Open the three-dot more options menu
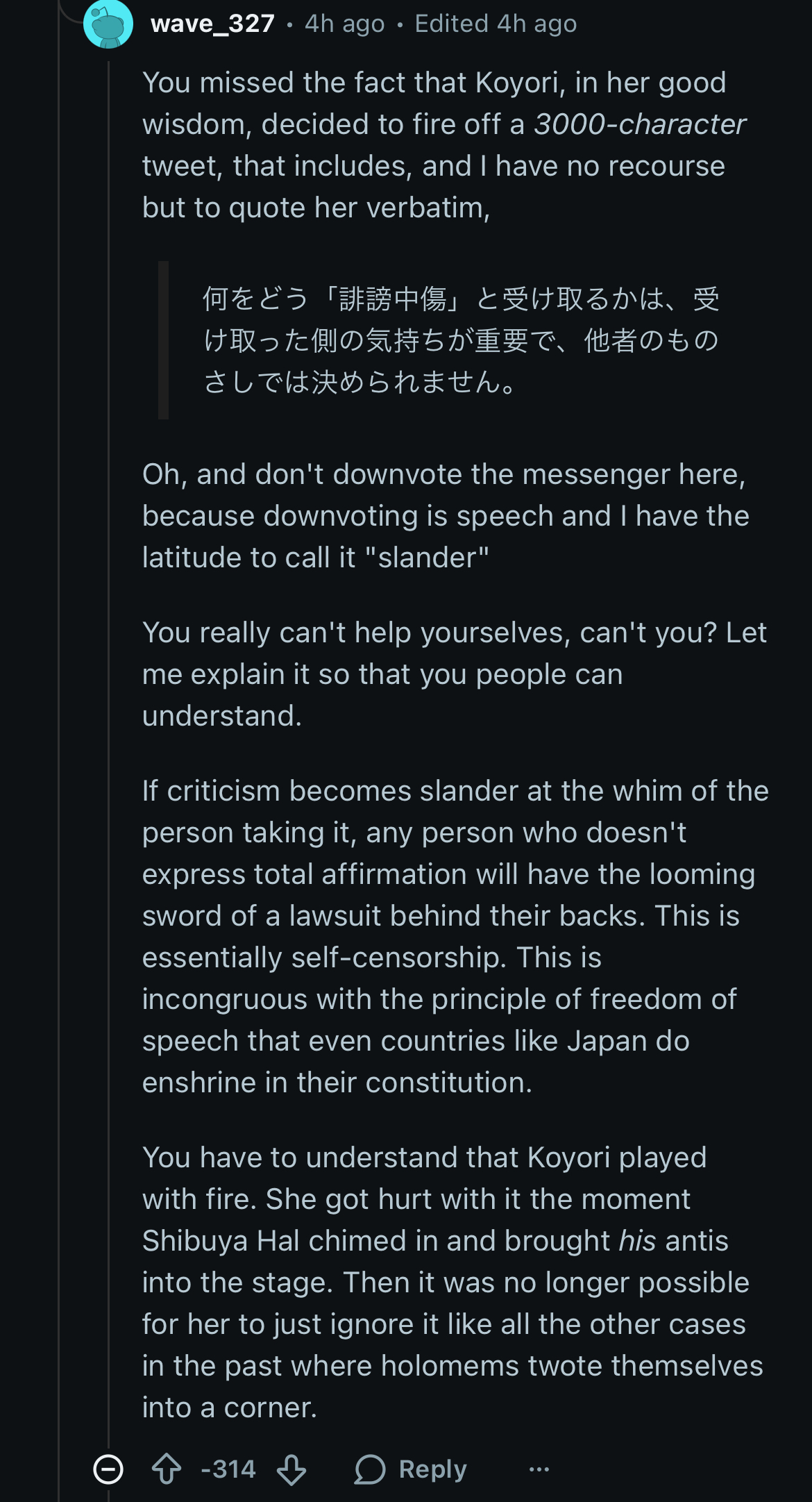The width and height of the screenshot is (812, 1502). 539,1469
